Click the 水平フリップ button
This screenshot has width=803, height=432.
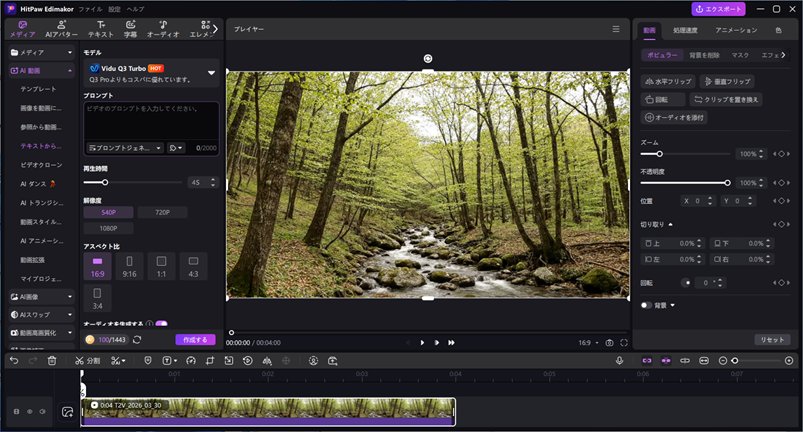tap(668, 81)
